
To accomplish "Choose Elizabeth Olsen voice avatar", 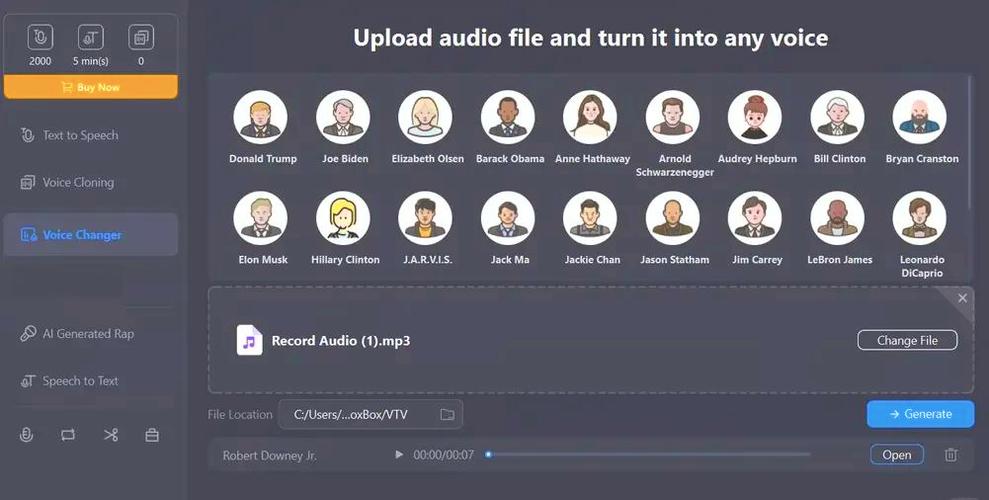I will point(425,117).
